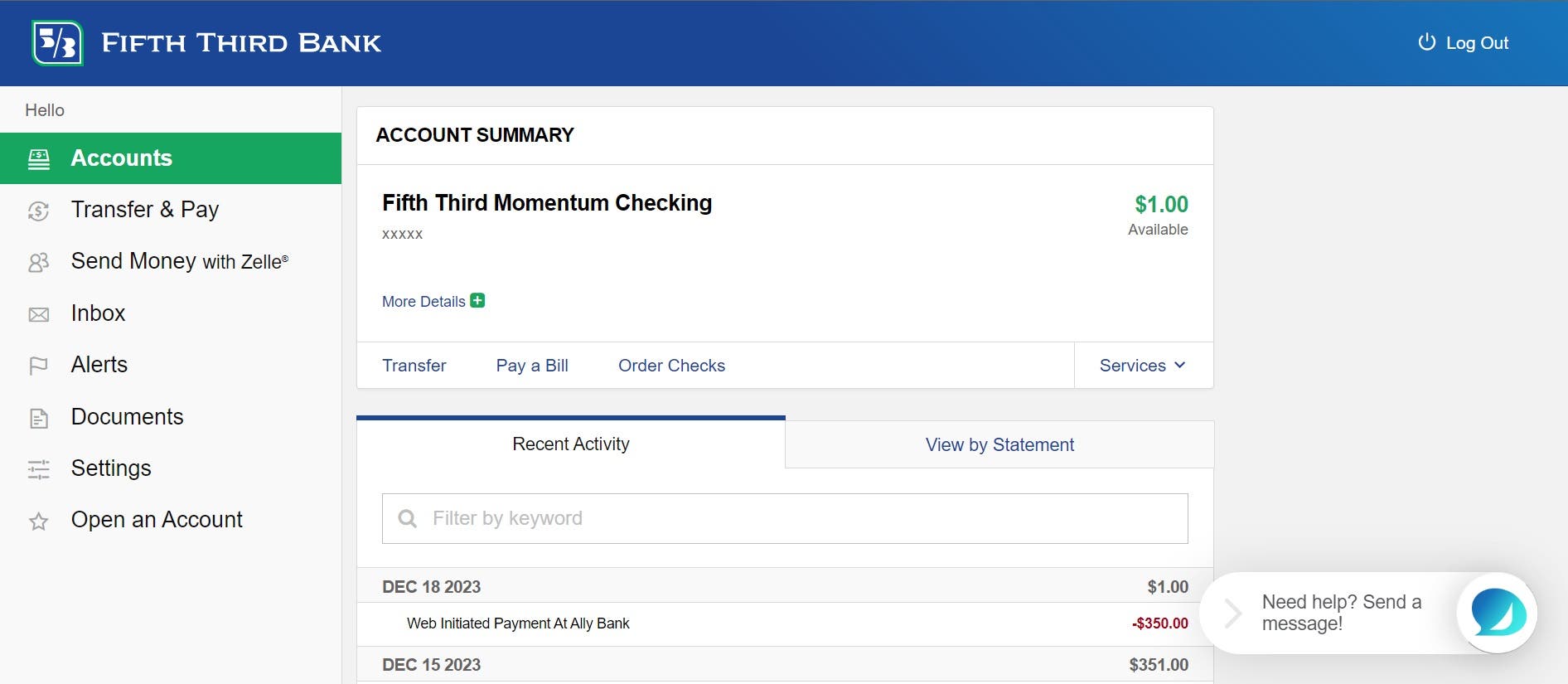
Task: Click the Transfer & Pay dollar icon
Action: pos(39,211)
